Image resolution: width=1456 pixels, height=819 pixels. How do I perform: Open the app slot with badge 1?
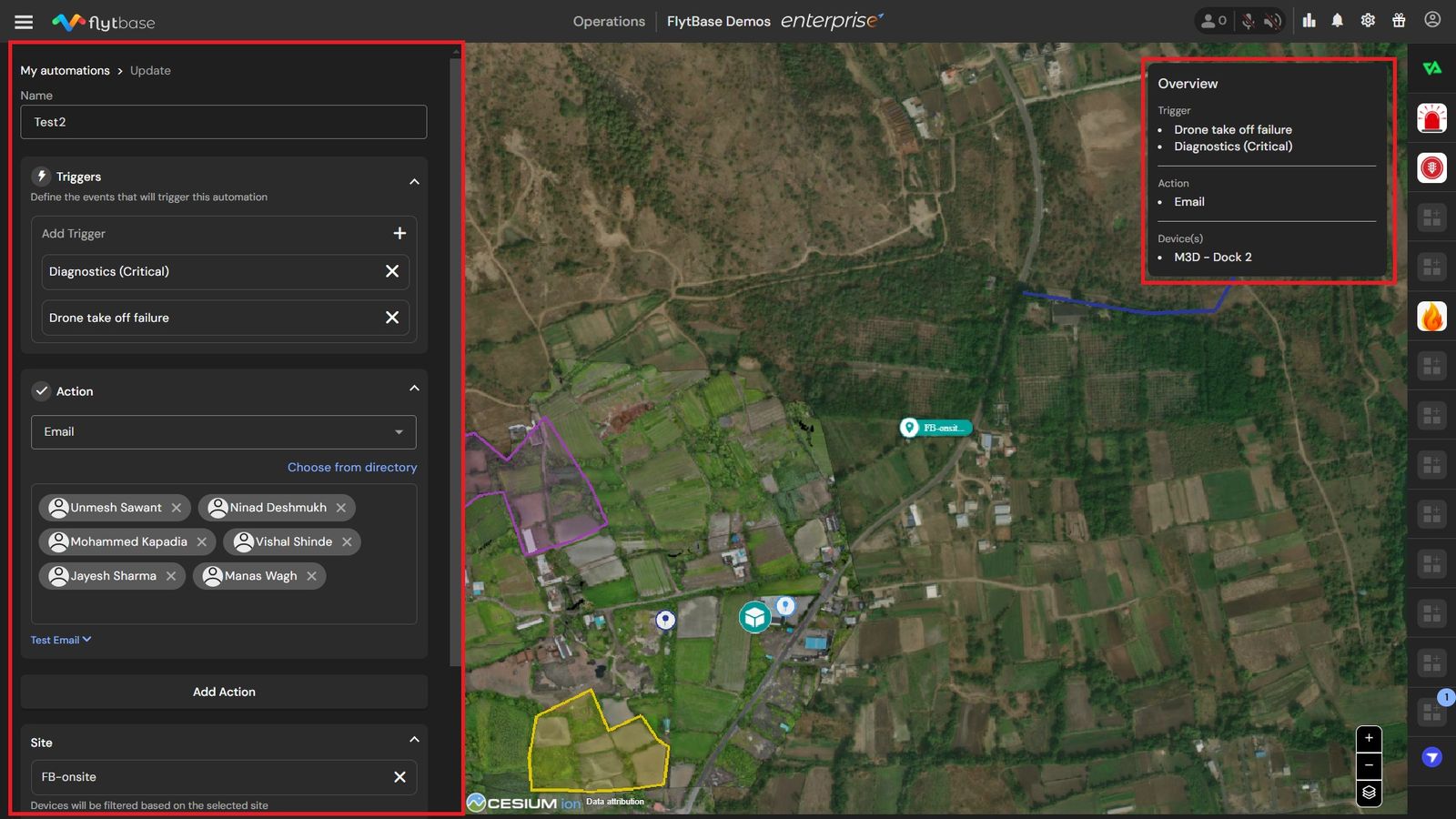tap(1432, 710)
